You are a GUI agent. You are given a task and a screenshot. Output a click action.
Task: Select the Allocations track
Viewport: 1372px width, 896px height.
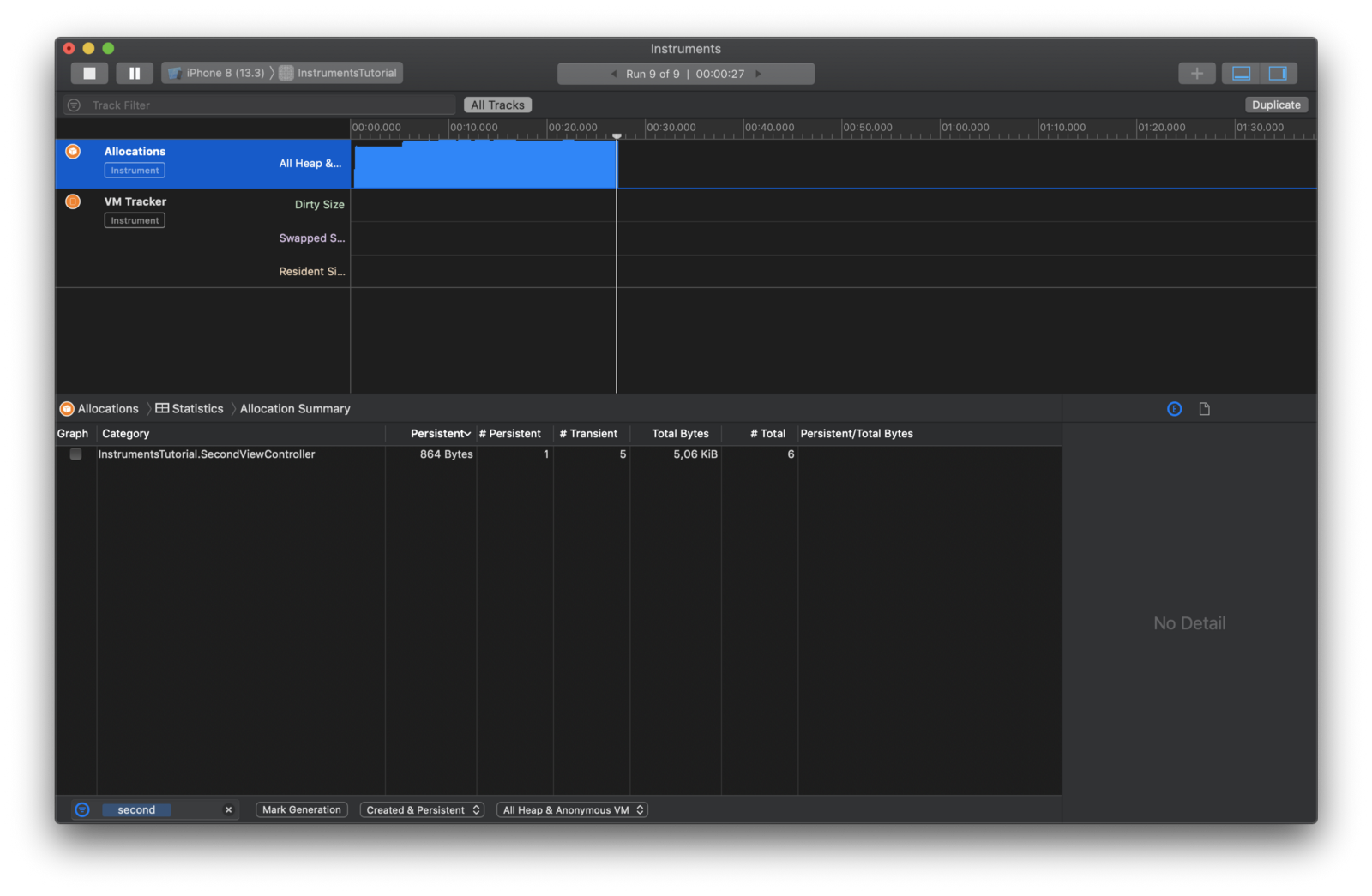tap(202, 164)
